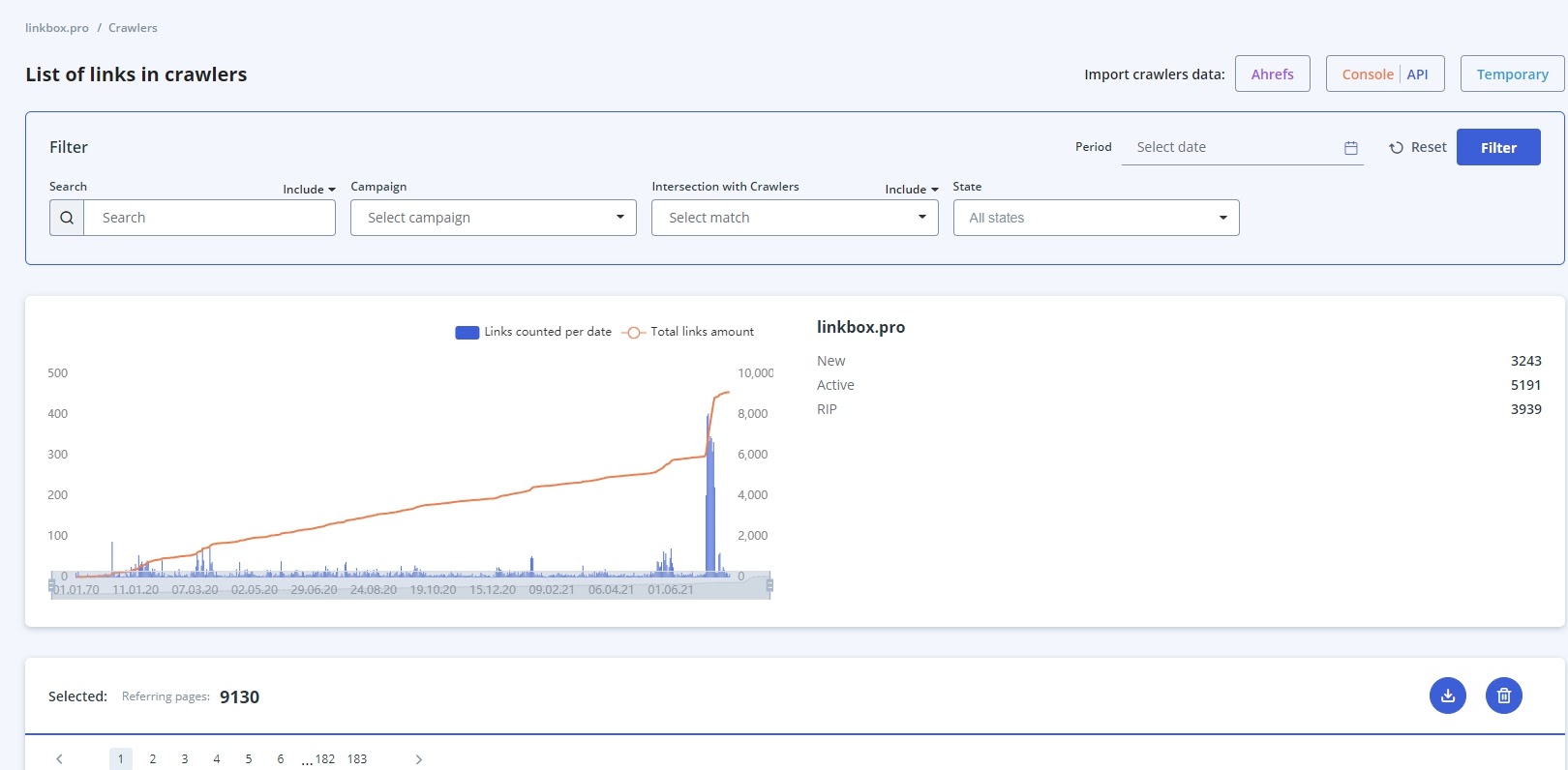Open the Select campaign dropdown

(x=494, y=218)
